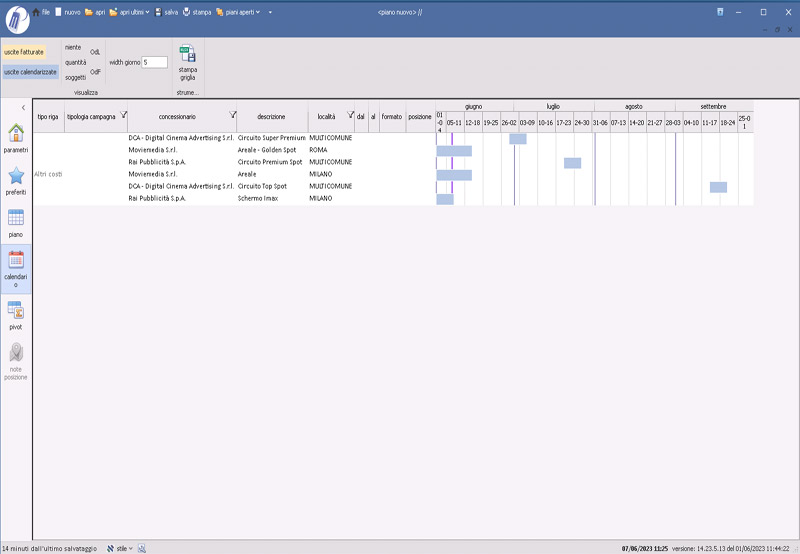800x554 pixels.
Task: Open the concessionario column filter
Action: (x=232, y=115)
